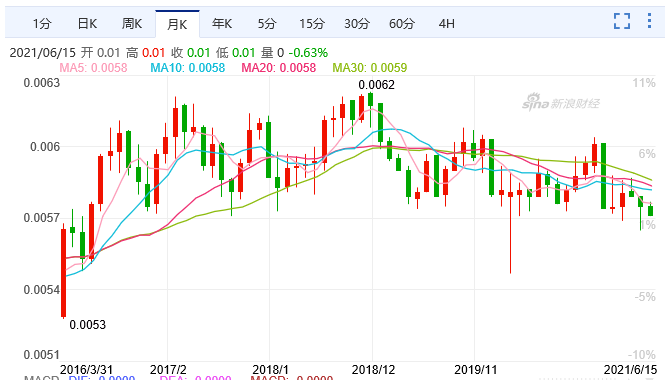Click the MA5 indicator label
Viewport: 671px width, 380px height.
click(93, 68)
